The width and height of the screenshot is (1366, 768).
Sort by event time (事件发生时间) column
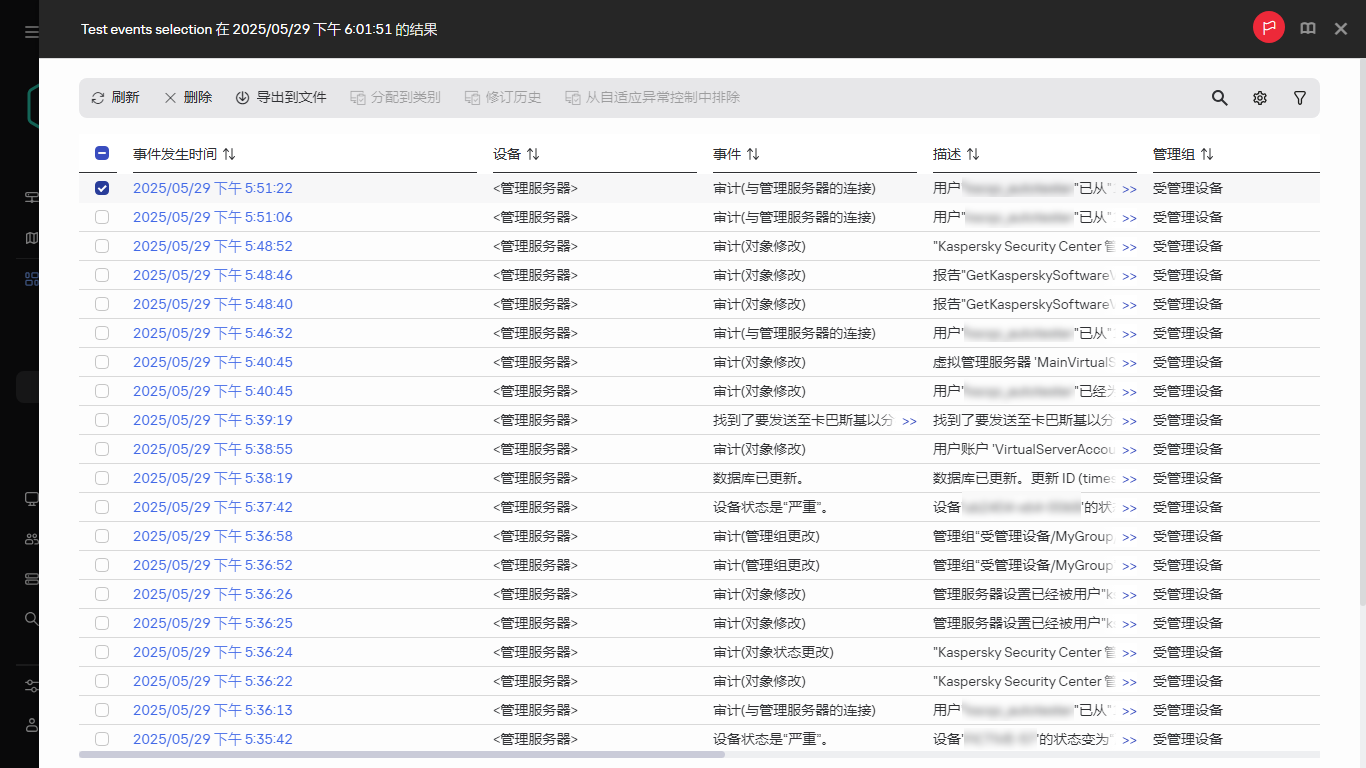[x=229, y=154]
